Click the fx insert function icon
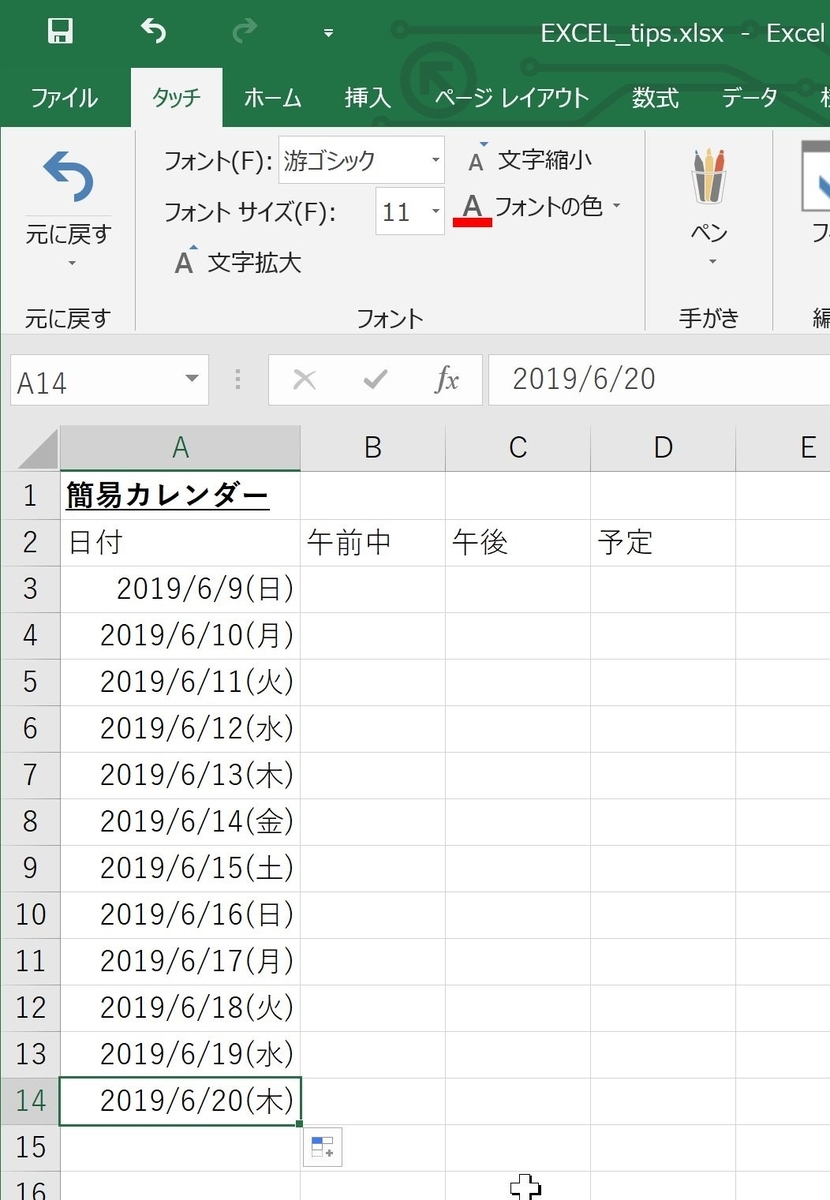This screenshot has height=1200, width=830. [x=447, y=380]
